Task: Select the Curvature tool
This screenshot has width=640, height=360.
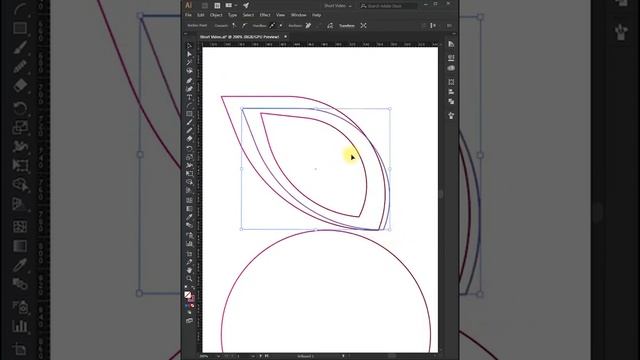Action: [189, 89]
